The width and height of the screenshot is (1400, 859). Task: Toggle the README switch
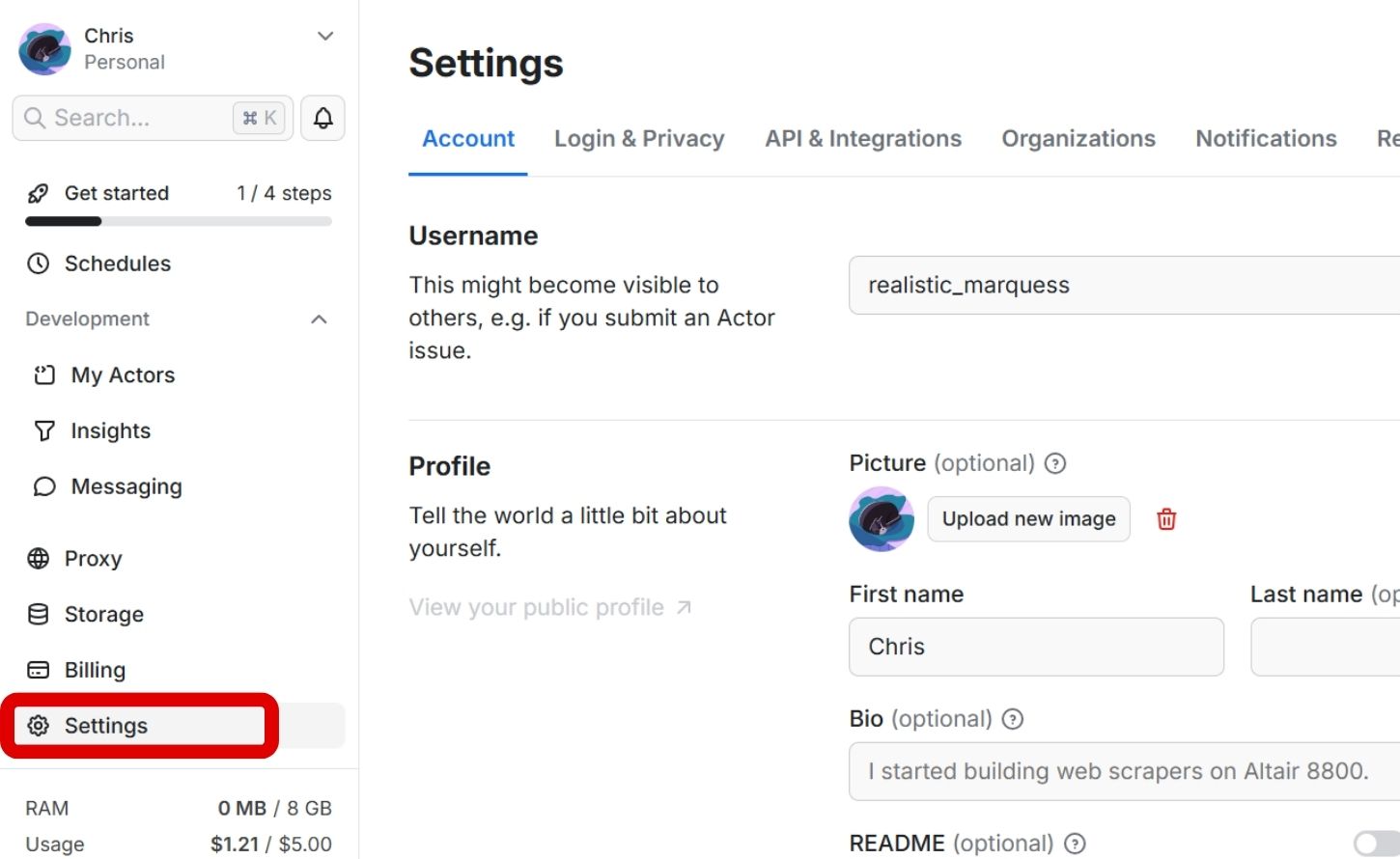1375,844
